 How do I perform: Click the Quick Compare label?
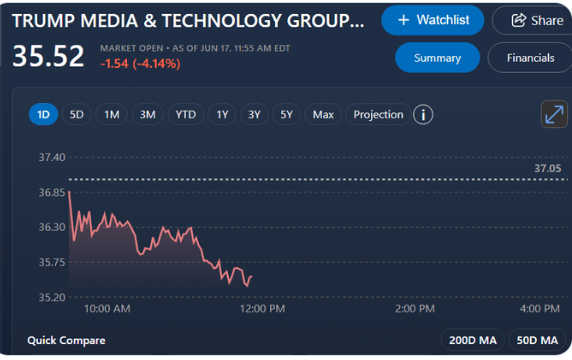pos(66,340)
